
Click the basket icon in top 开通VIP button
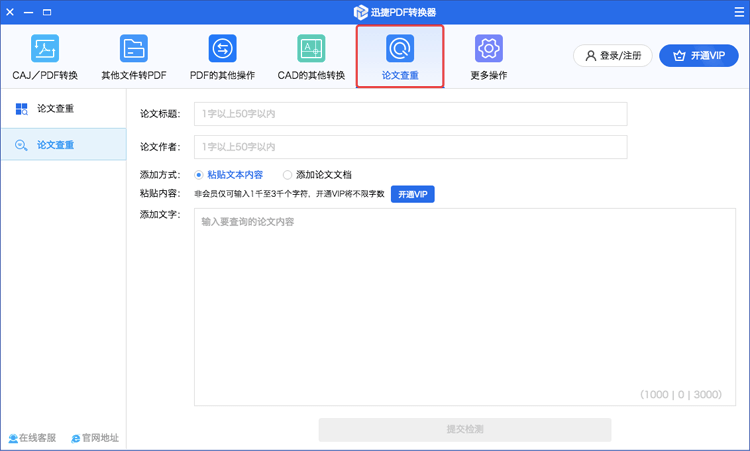(679, 56)
